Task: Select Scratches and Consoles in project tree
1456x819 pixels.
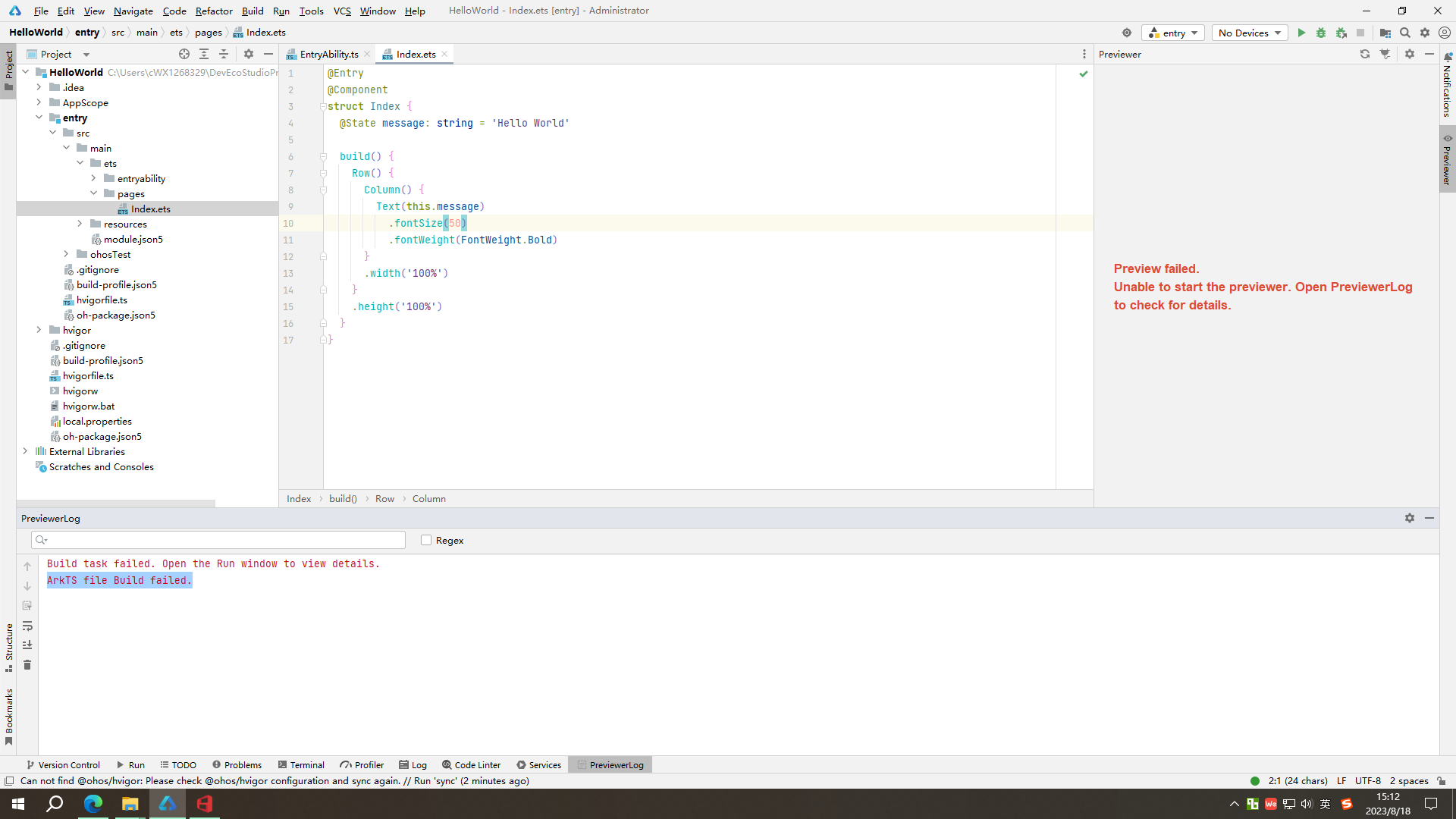Action: coord(101,466)
